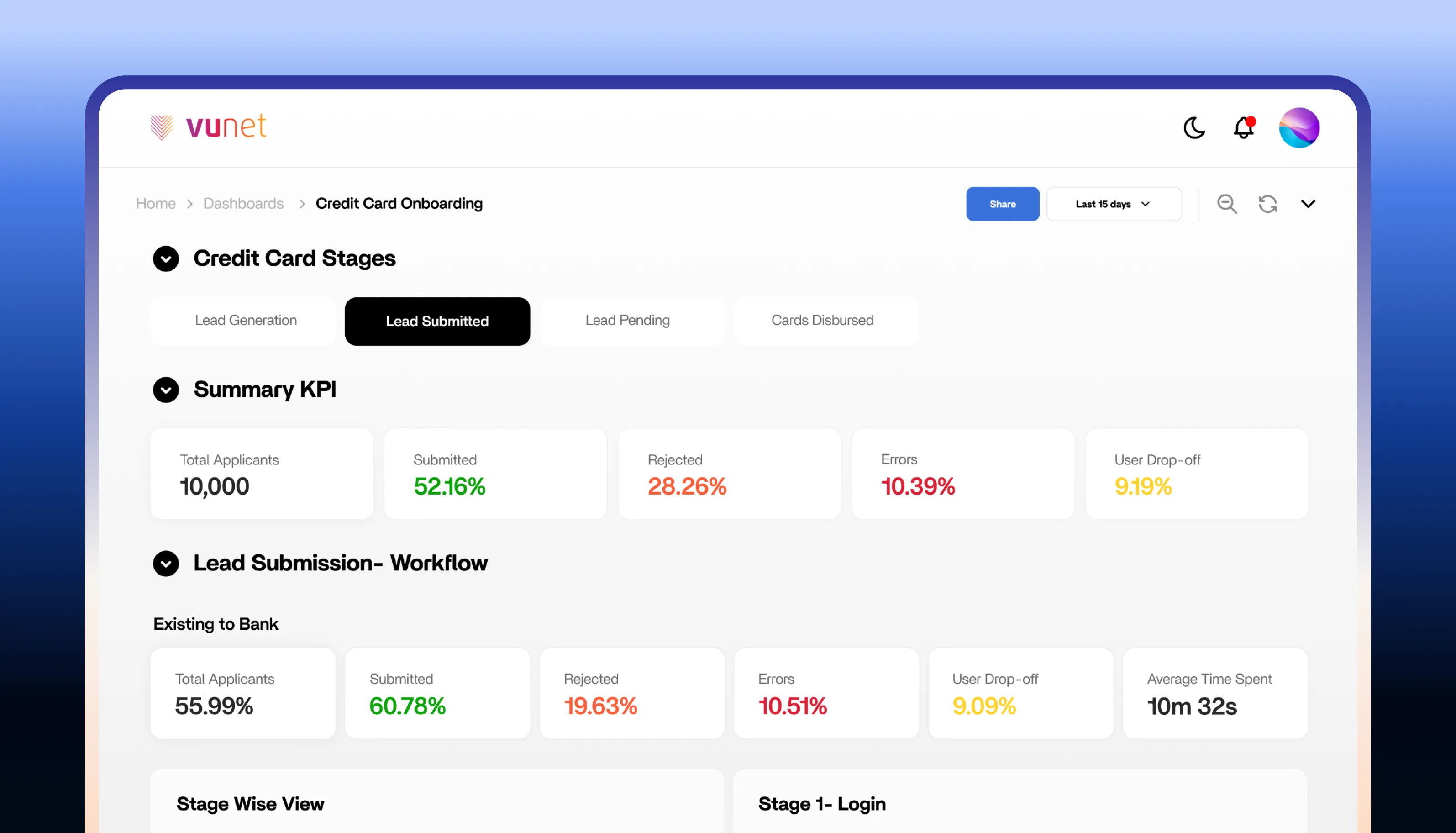Collapse the Summary KPI section
Screen dimensions: 1456x833
click(166, 390)
